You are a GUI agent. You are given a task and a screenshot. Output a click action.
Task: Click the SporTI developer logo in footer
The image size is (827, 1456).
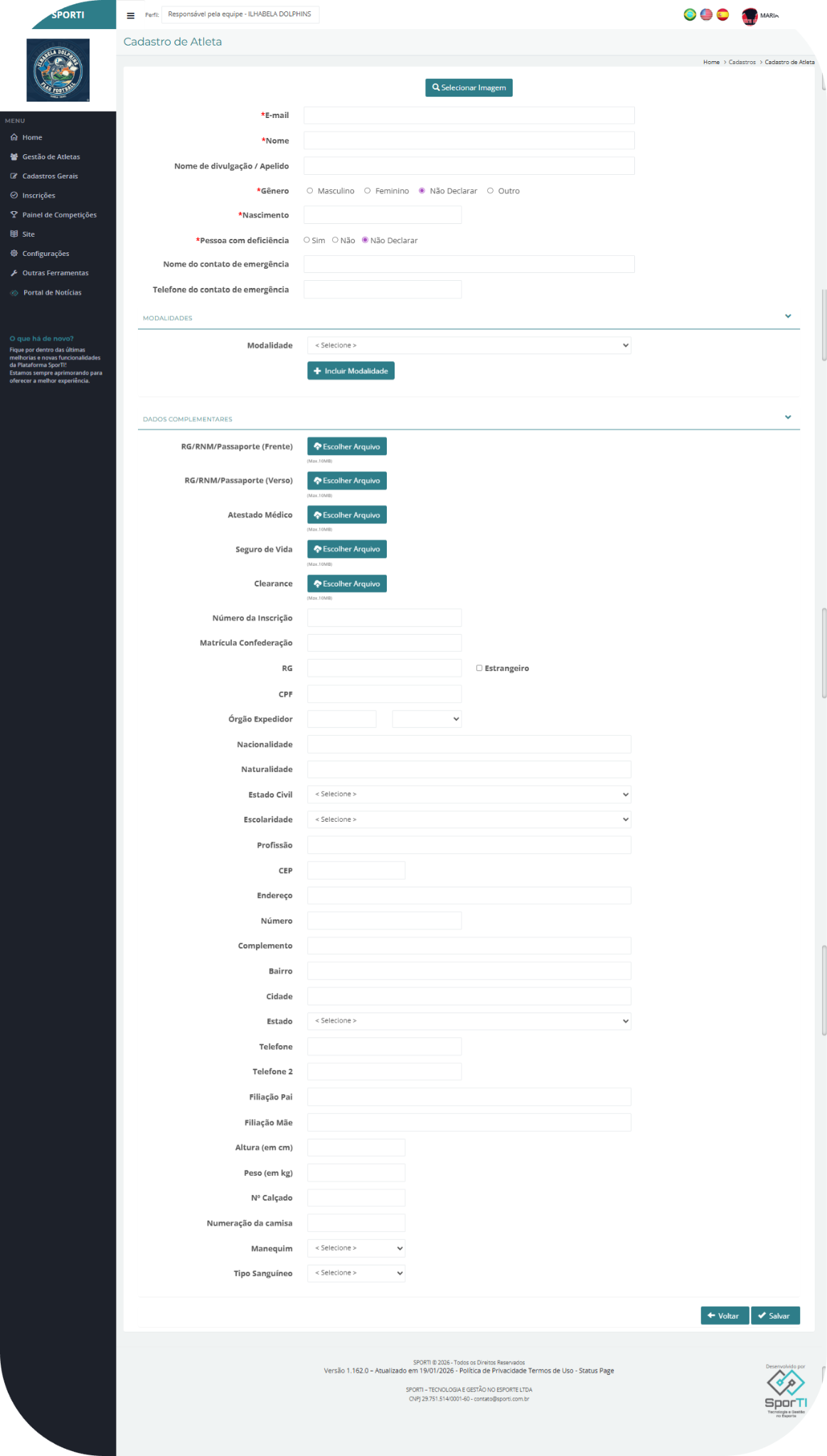pyautogui.click(x=785, y=1391)
